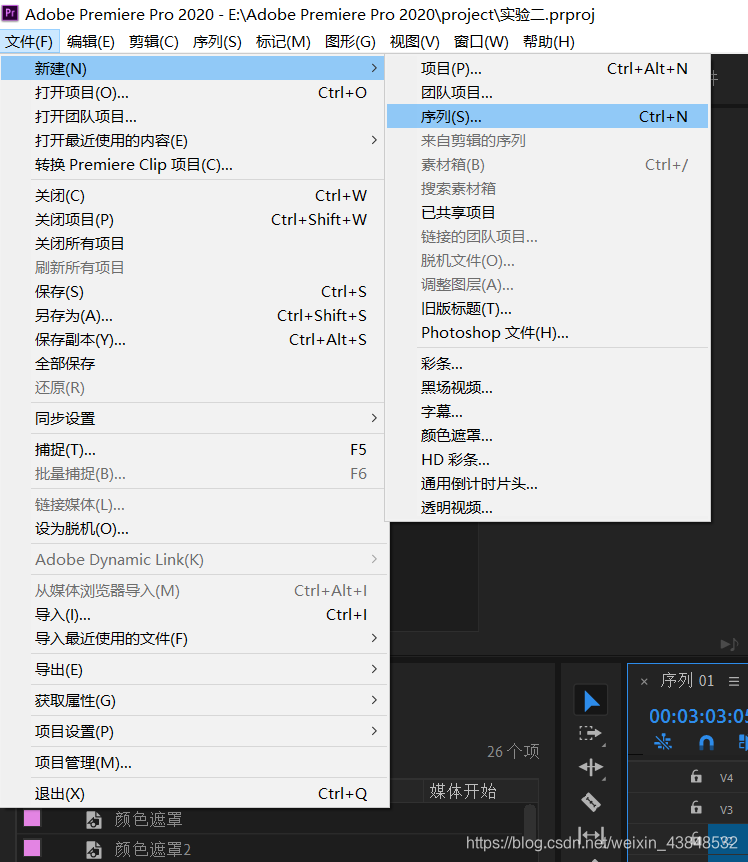
Task: Create new 彩条...
Action: pos(547,363)
